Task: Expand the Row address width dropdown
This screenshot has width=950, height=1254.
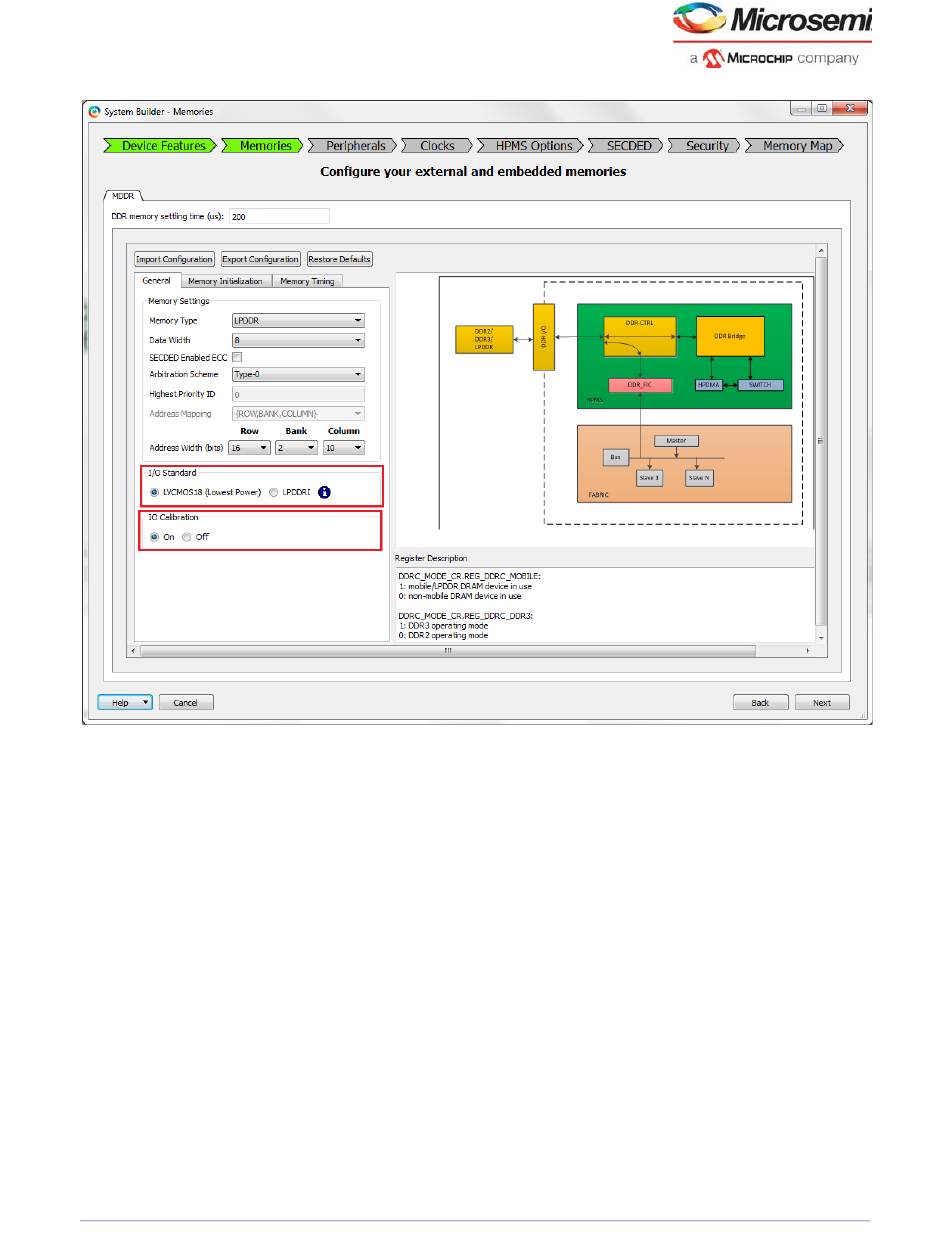Action: (250, 448)
